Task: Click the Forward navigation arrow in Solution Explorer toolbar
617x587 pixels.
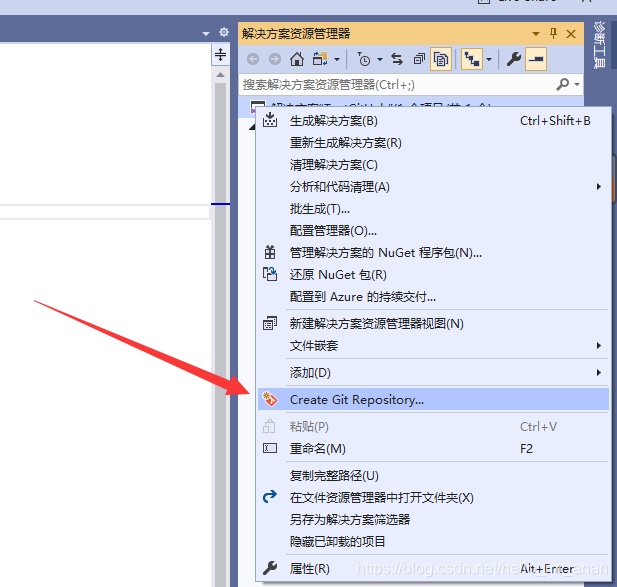Action: [x=275, y=59]
